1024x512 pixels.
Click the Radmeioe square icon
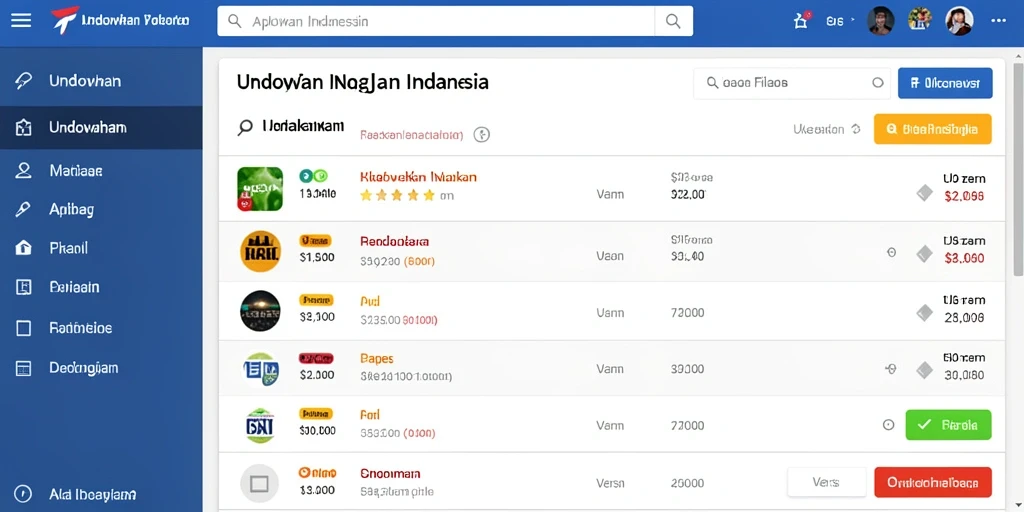pyautogui.click(x=23, y=328)
